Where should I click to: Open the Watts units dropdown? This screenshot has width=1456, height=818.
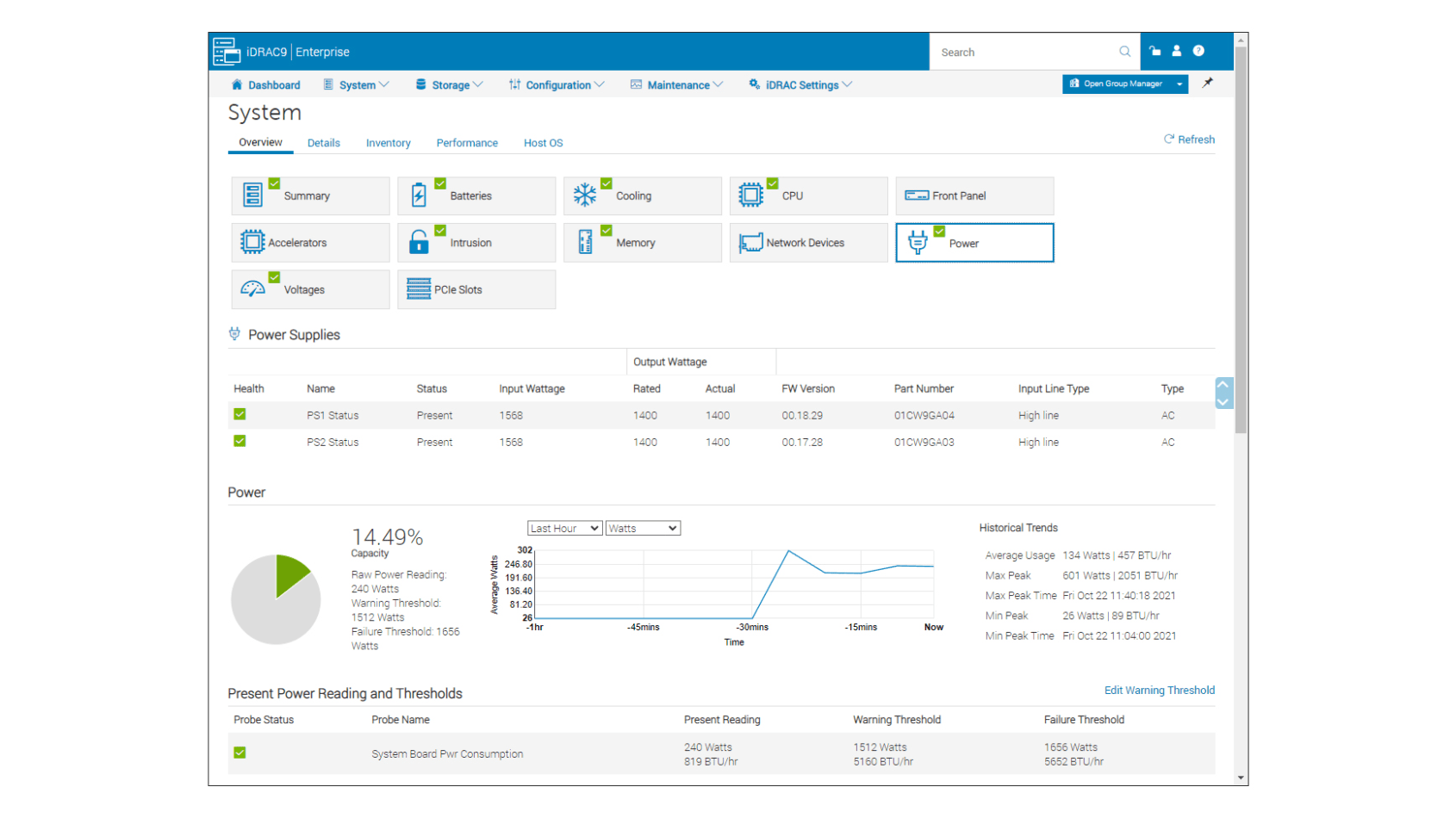[x=643, y=527]
